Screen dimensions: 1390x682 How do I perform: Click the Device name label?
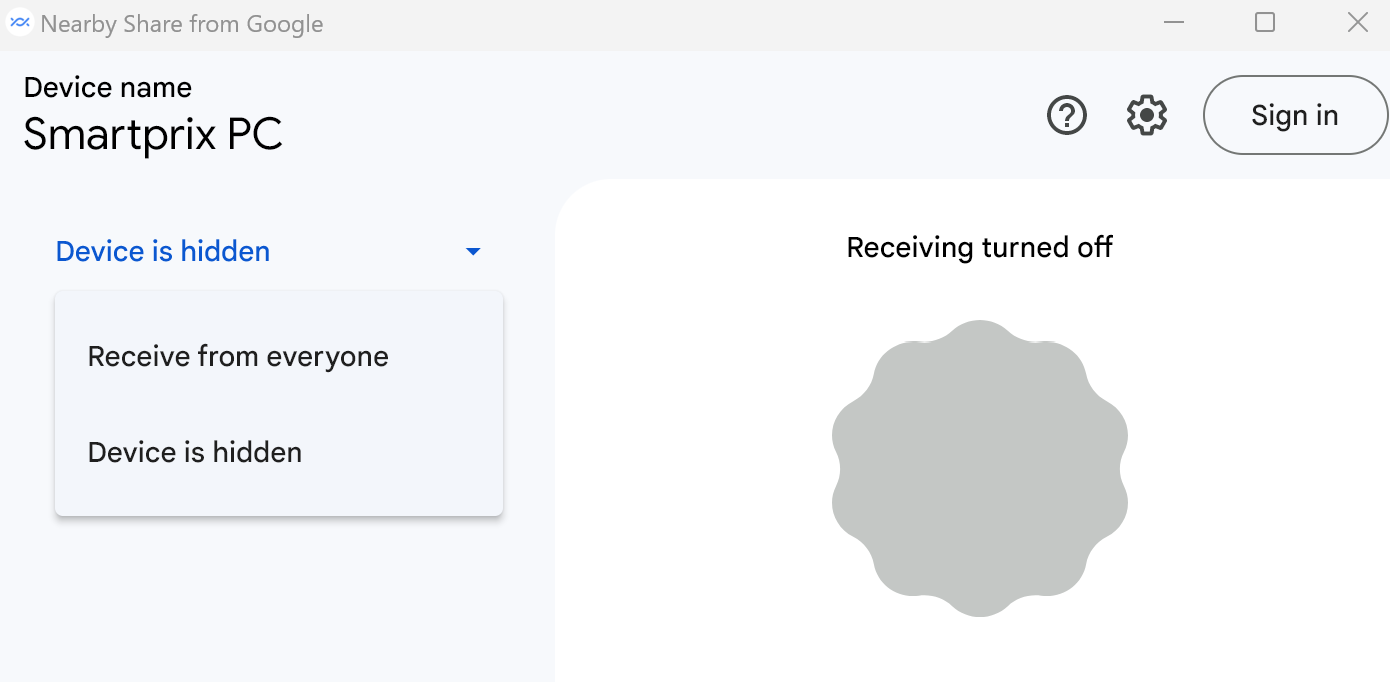[108, 88]
